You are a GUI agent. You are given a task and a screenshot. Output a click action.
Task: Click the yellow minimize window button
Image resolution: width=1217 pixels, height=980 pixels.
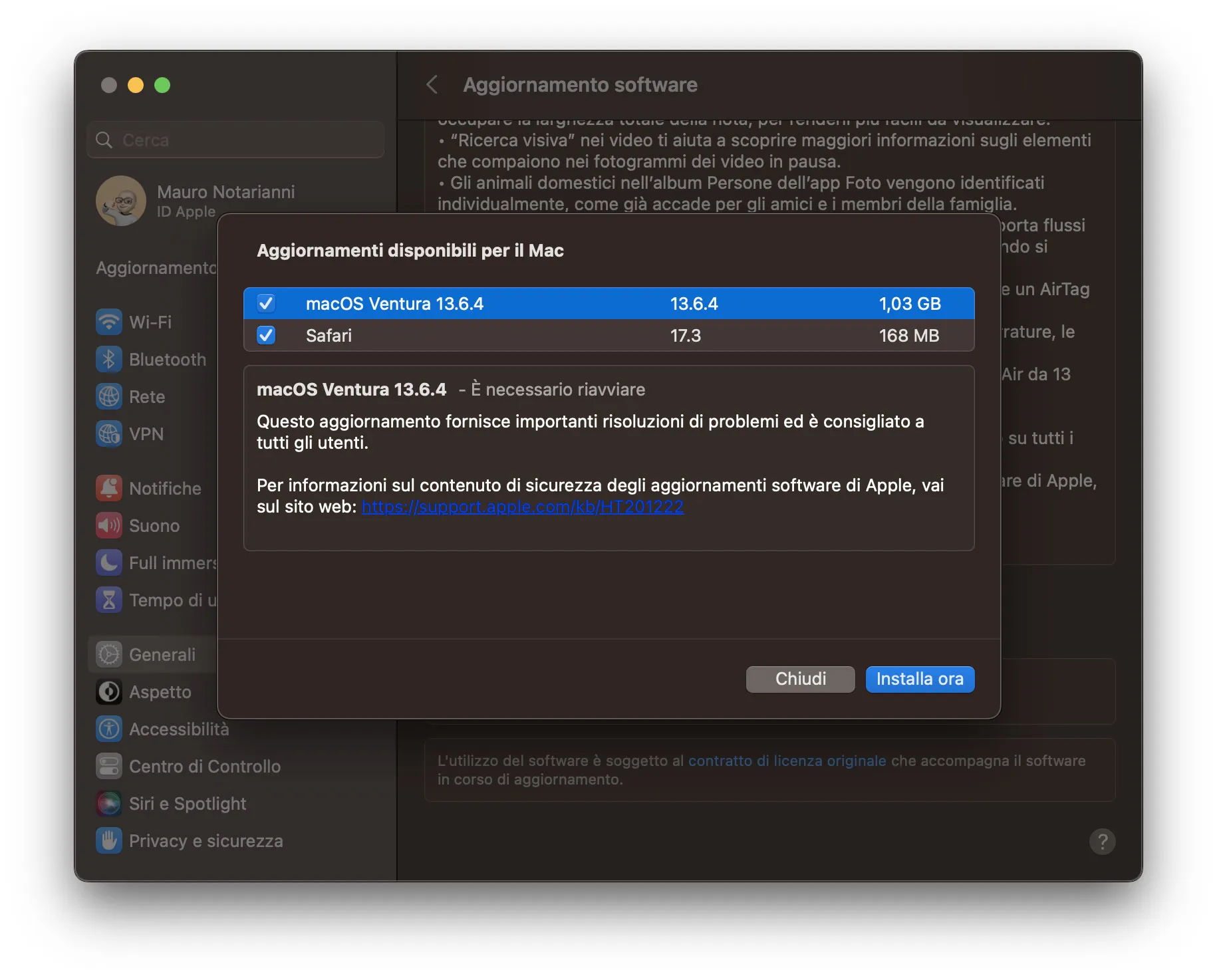pyautogui.click(x=136, y=85)
